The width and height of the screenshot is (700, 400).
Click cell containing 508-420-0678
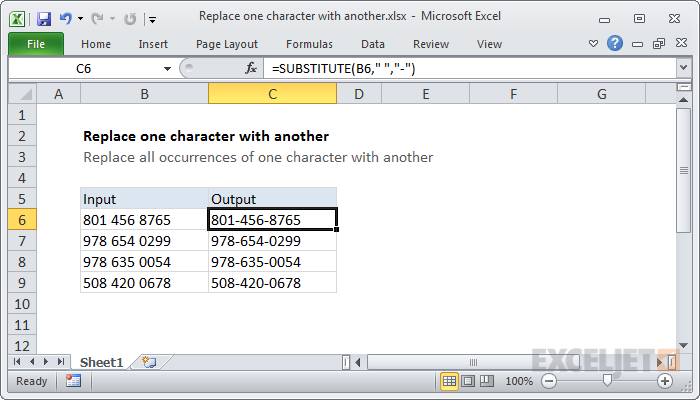tap(272, 283)
